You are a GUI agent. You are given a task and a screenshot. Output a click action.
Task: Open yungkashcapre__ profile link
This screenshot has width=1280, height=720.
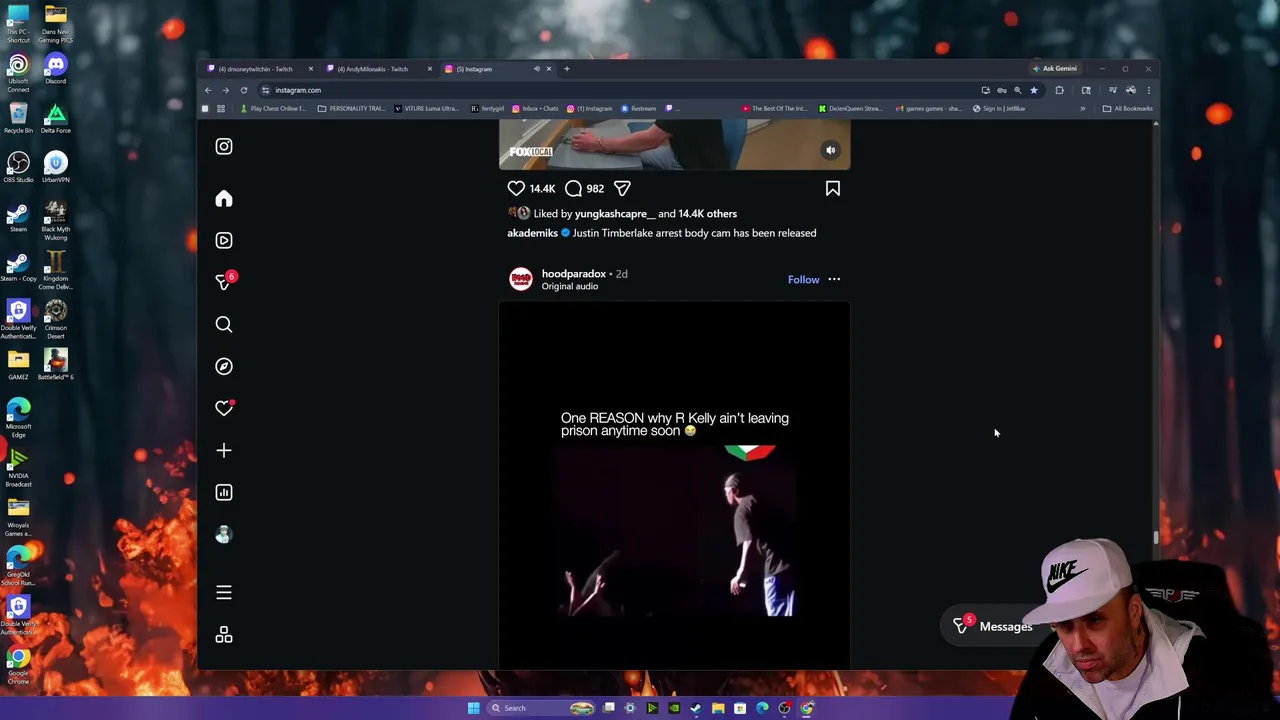[615, 214]
